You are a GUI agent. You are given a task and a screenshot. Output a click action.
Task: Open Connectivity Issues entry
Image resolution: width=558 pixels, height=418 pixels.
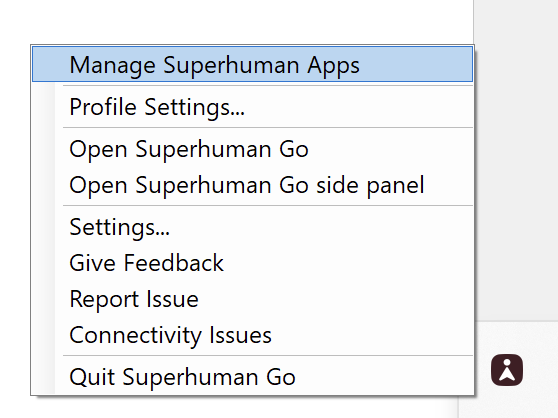[252, 335]
